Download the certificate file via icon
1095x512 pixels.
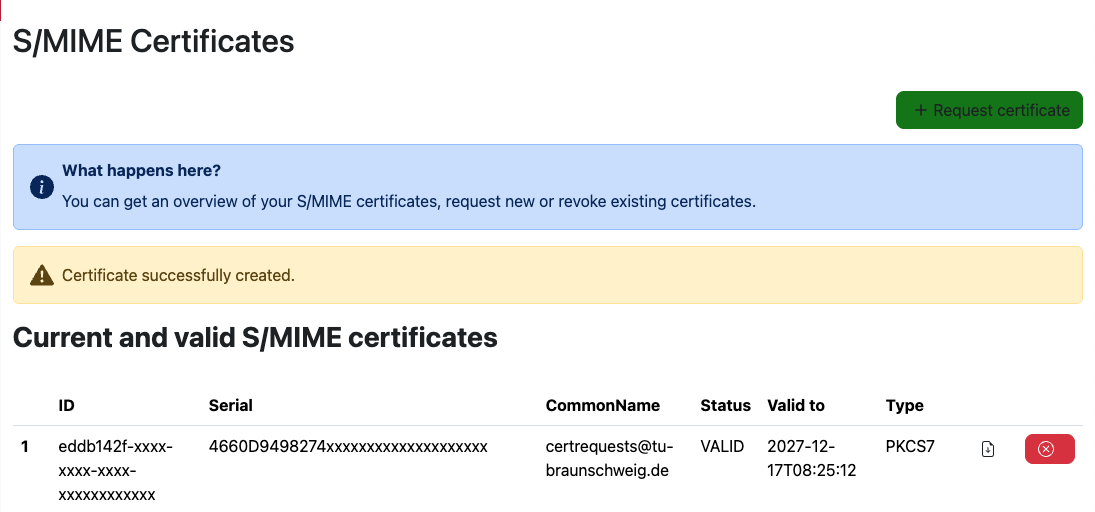click(x=988, y=449)
